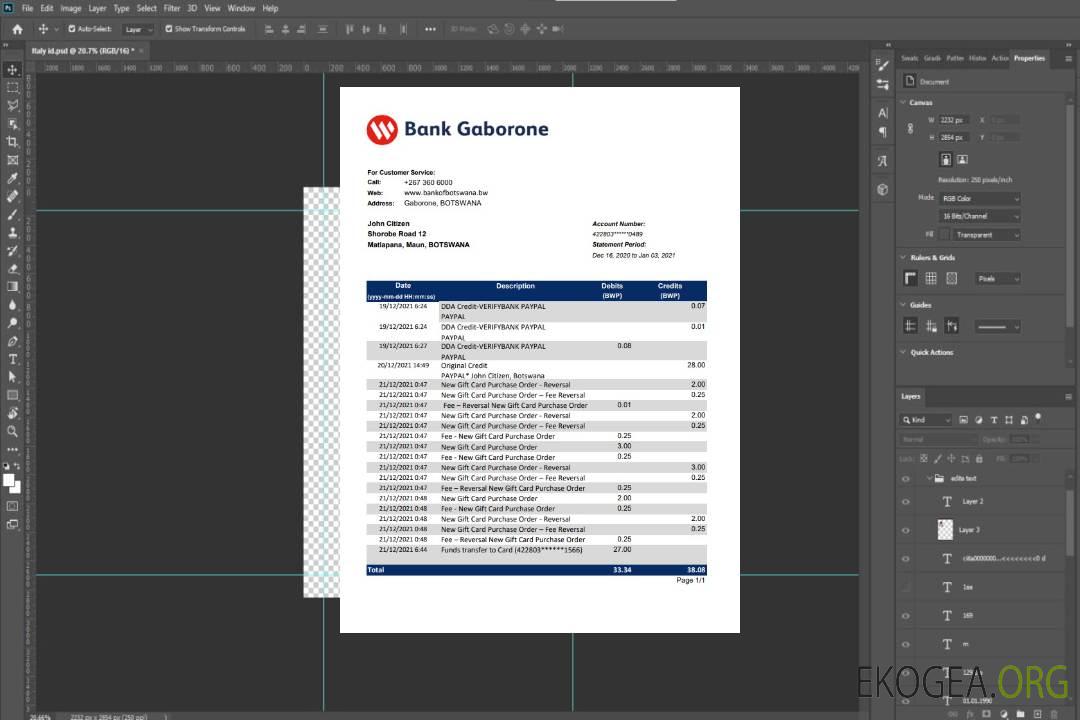Switch to the Swatches tab

click(x=910, y=59)
